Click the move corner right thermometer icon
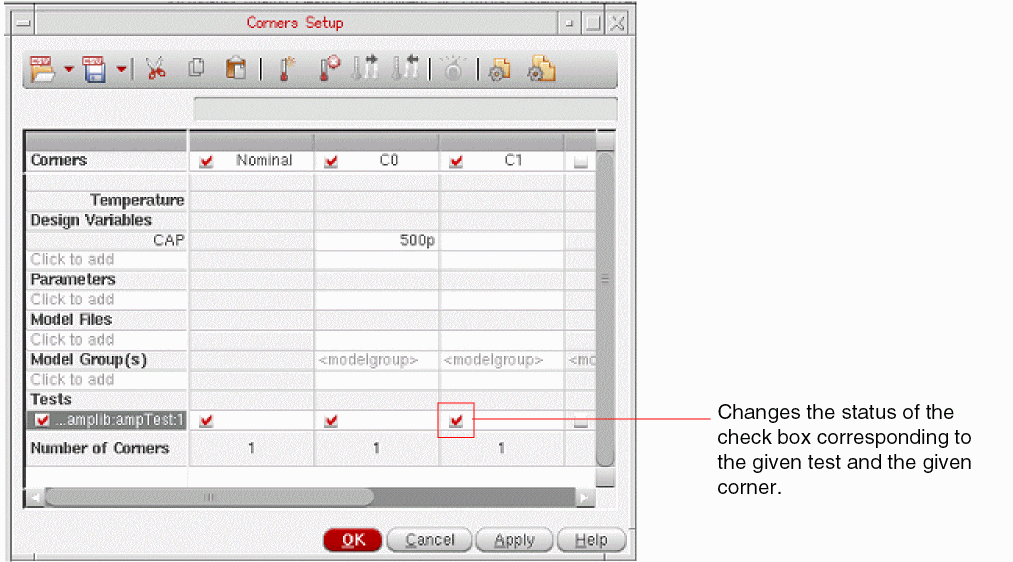 click(365, 68)
